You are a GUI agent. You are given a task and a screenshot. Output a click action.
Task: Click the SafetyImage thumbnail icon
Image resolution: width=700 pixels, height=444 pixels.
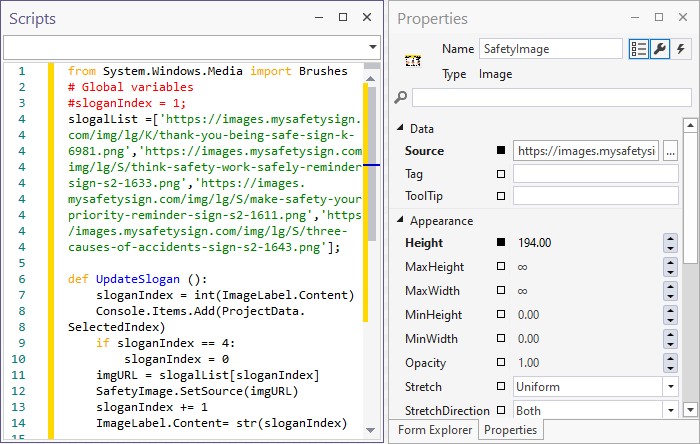pos(410,61)
